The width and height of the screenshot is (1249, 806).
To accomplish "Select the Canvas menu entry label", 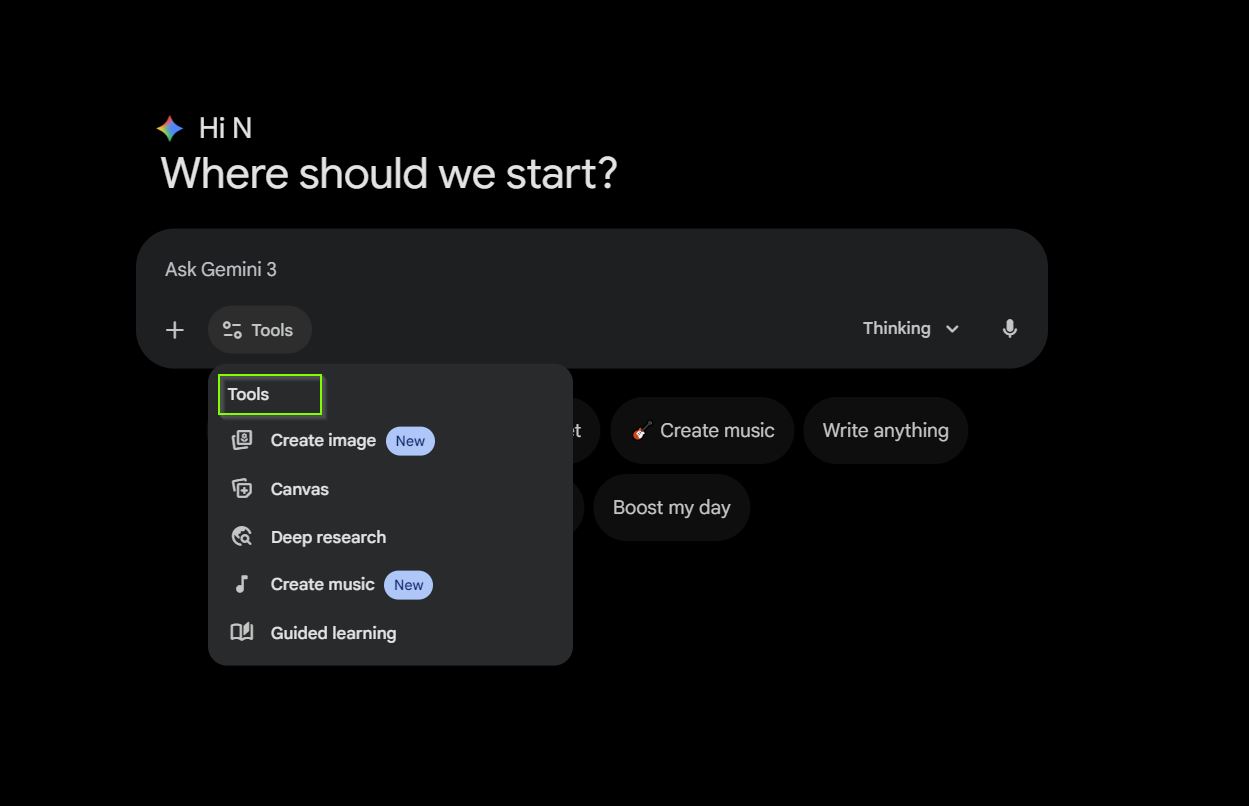I will pos(299,489).
